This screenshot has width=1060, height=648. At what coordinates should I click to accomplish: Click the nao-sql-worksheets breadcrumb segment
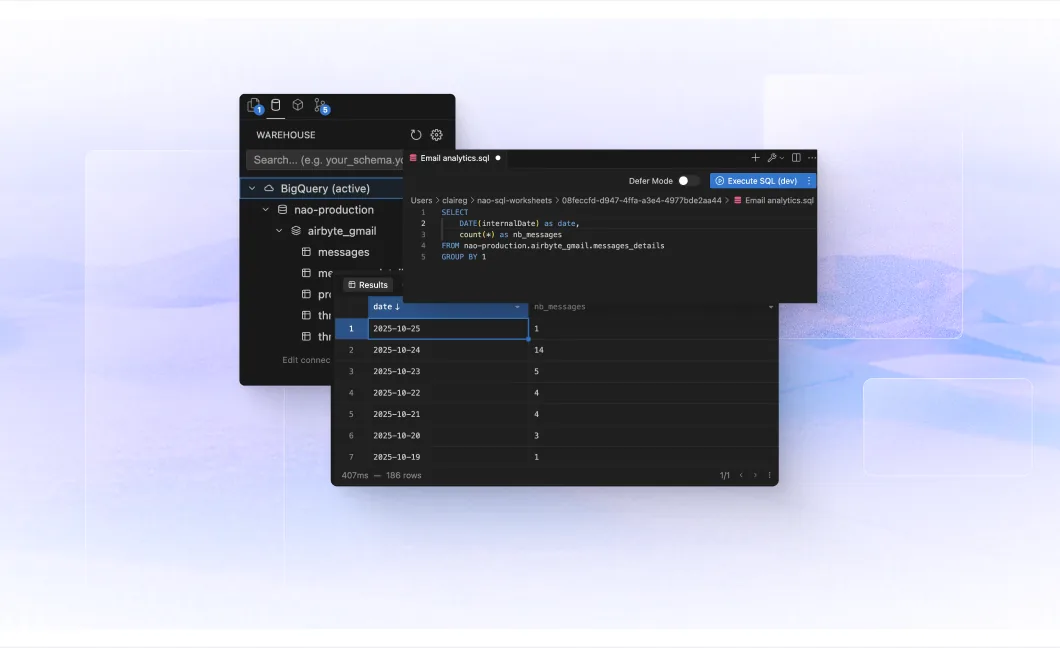(514, 201)
